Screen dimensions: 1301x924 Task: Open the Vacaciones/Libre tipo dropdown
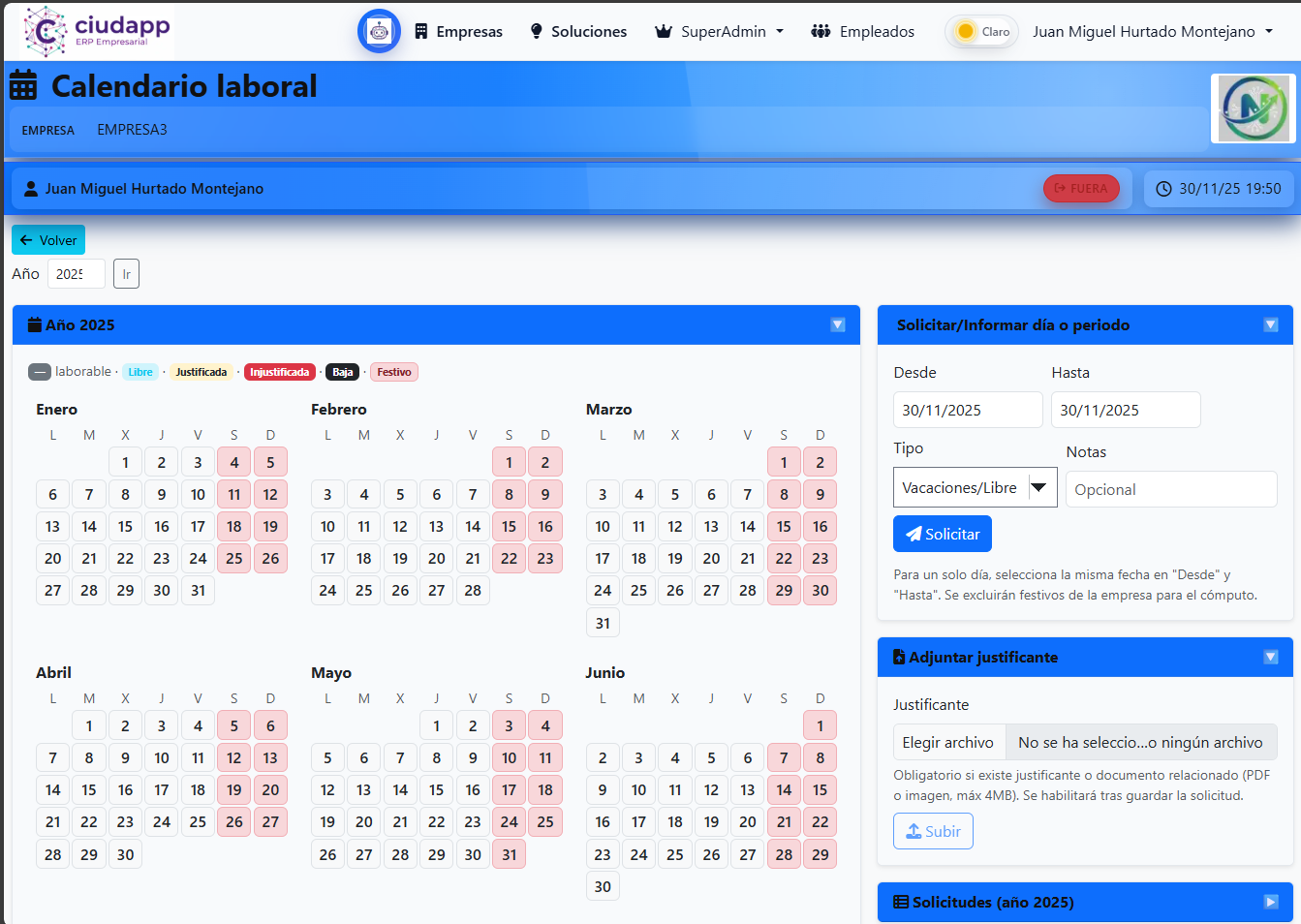(x=975, y=487)
